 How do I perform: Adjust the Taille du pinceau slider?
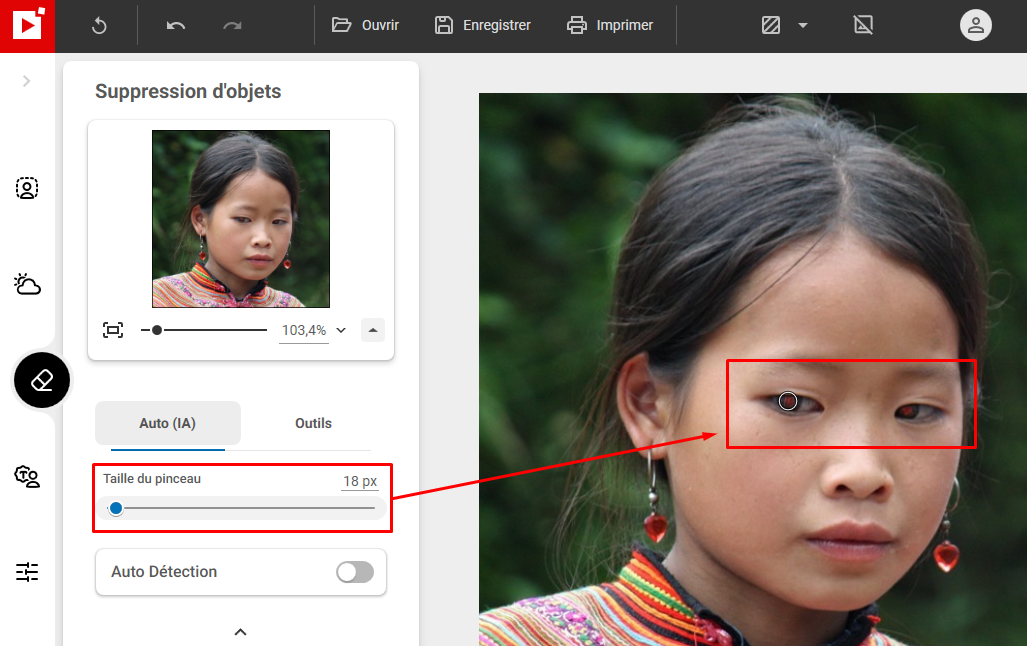tap(116, 508)
